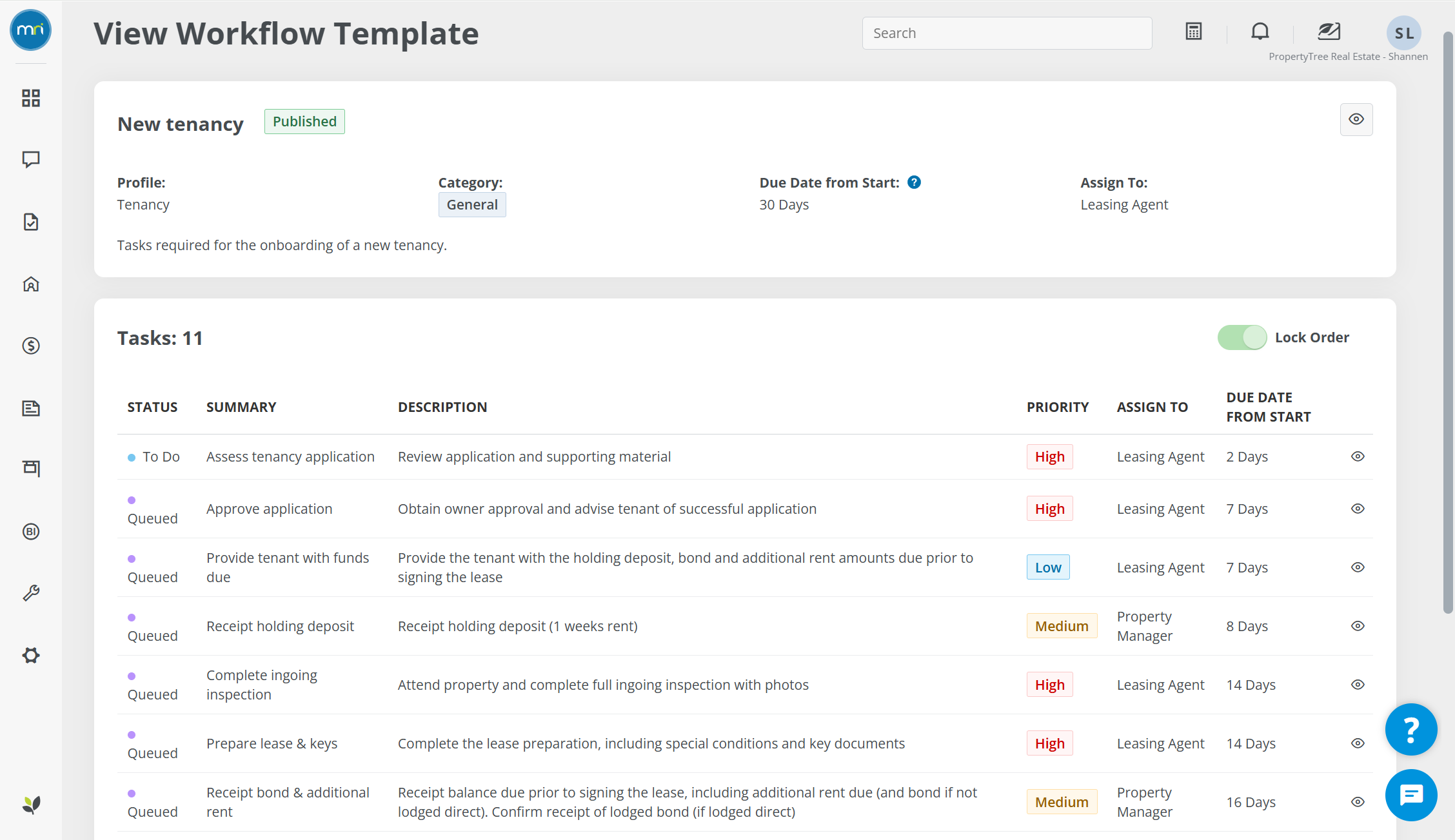Screen dimensions: 1455x840
Task: Click into the Search field
Action: [x=1007, y=34]
